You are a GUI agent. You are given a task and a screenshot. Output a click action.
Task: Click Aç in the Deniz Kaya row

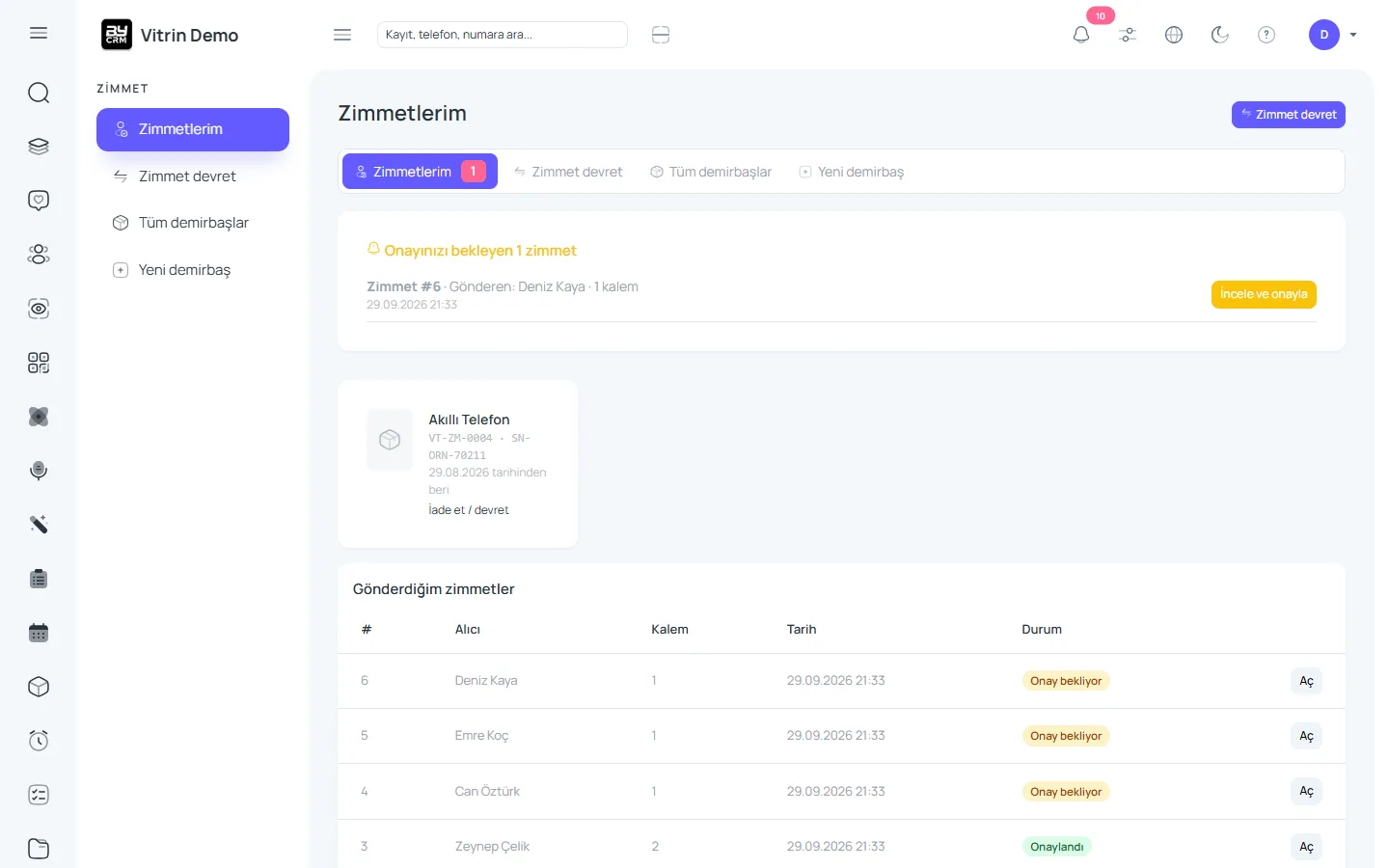click(1306, 681)
